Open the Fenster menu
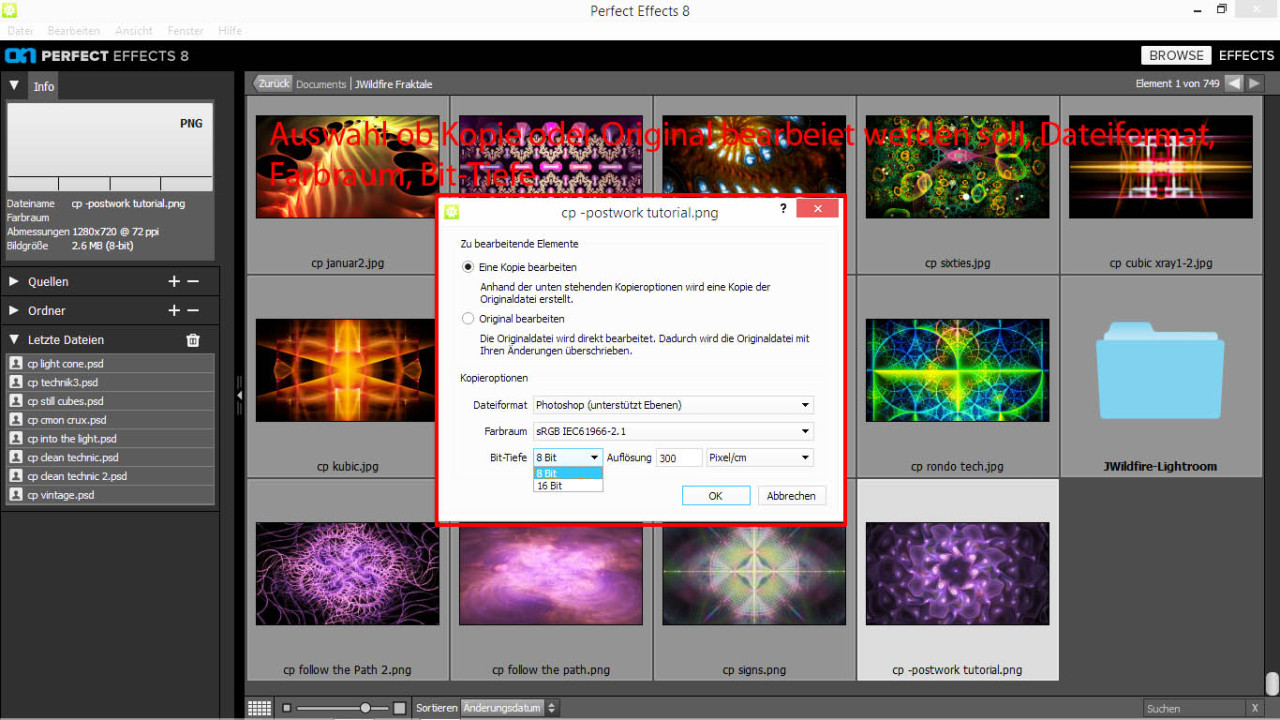This screenshot has width=1280, height=720. coord(186,31)
